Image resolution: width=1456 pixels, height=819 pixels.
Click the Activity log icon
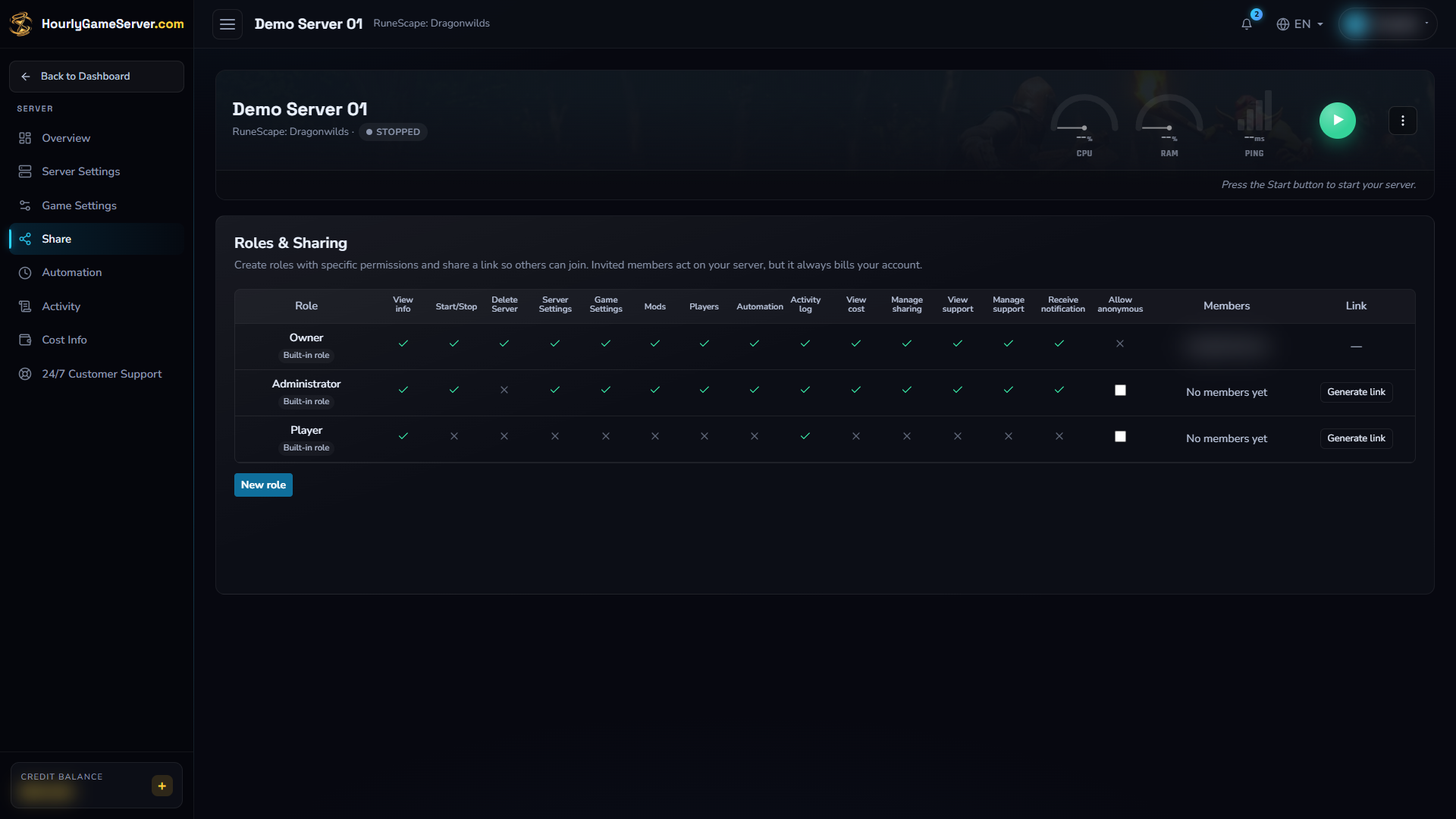25,306
